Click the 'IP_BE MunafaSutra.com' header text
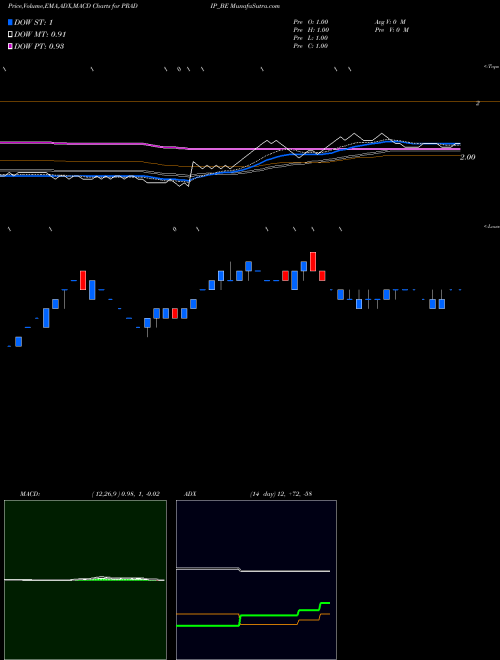This screenshot has height=660, width=500. [x=245, y=6]
